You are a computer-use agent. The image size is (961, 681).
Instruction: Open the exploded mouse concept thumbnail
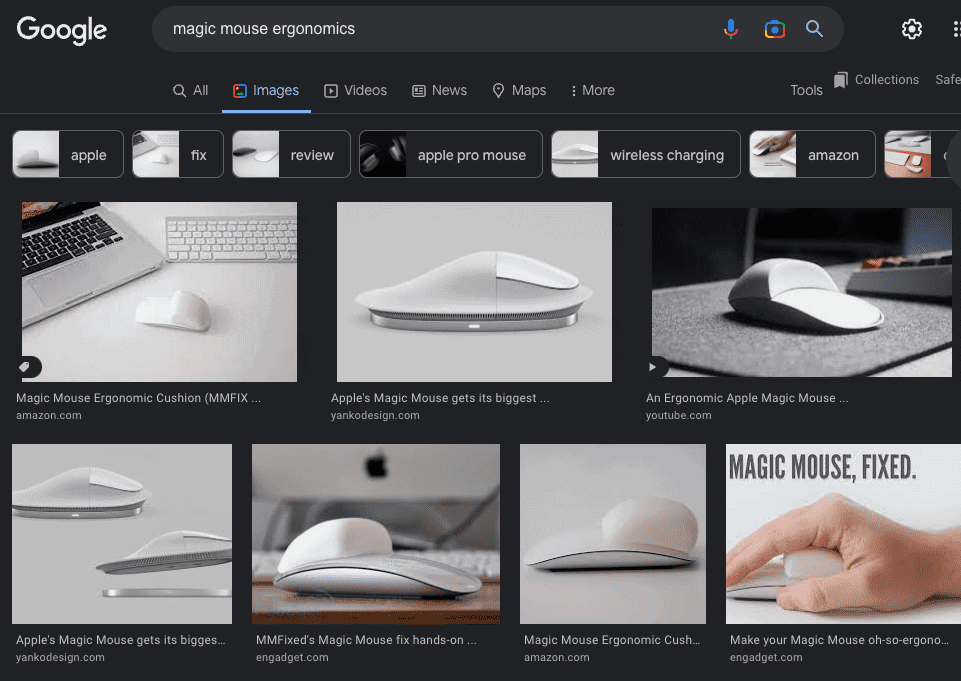(x=122, y=534)
